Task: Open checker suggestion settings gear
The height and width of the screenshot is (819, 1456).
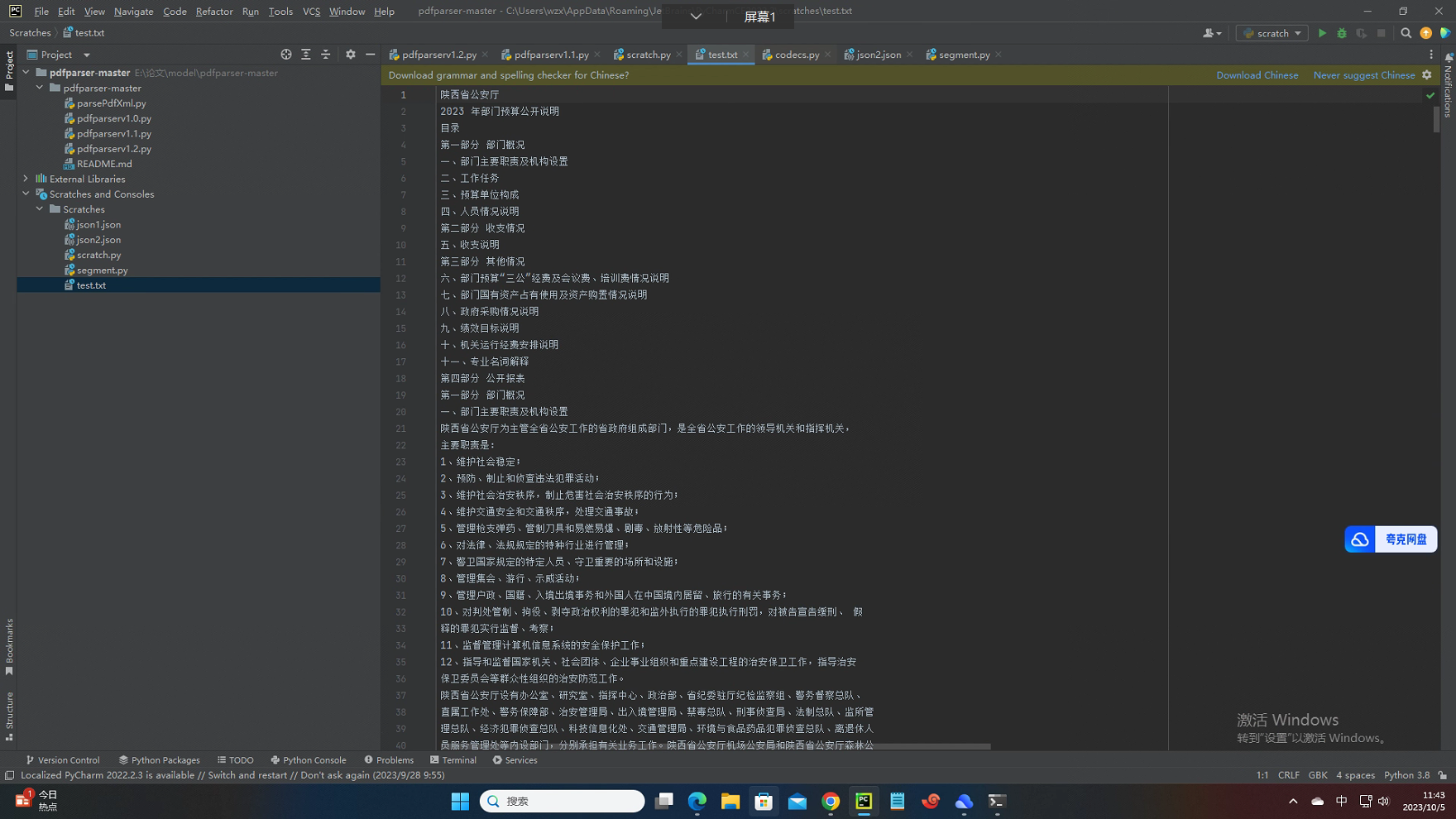Action: 1427,74
